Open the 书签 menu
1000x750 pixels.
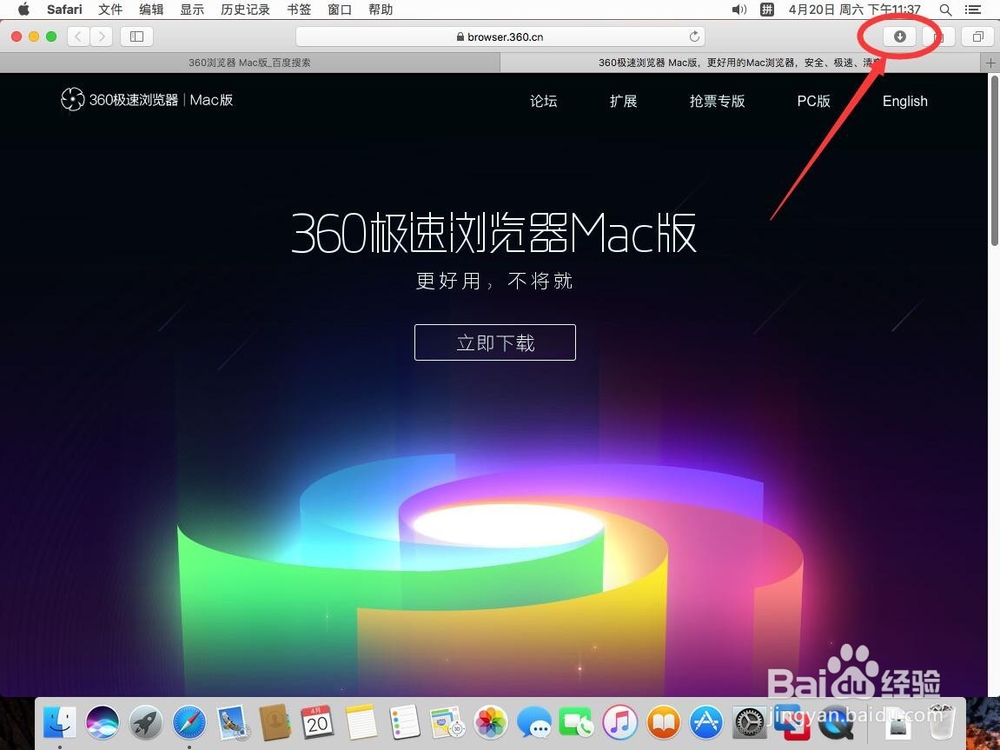click(x=299, y=10)
